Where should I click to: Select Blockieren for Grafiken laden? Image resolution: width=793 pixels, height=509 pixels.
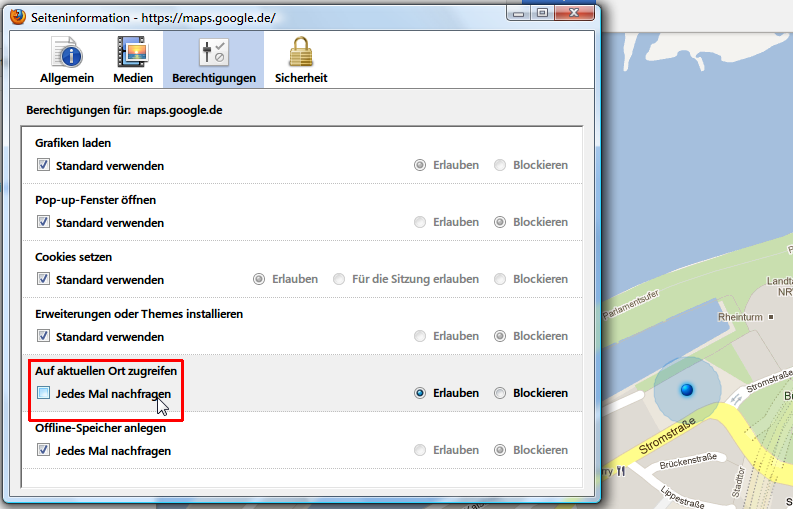click(500, 165)
